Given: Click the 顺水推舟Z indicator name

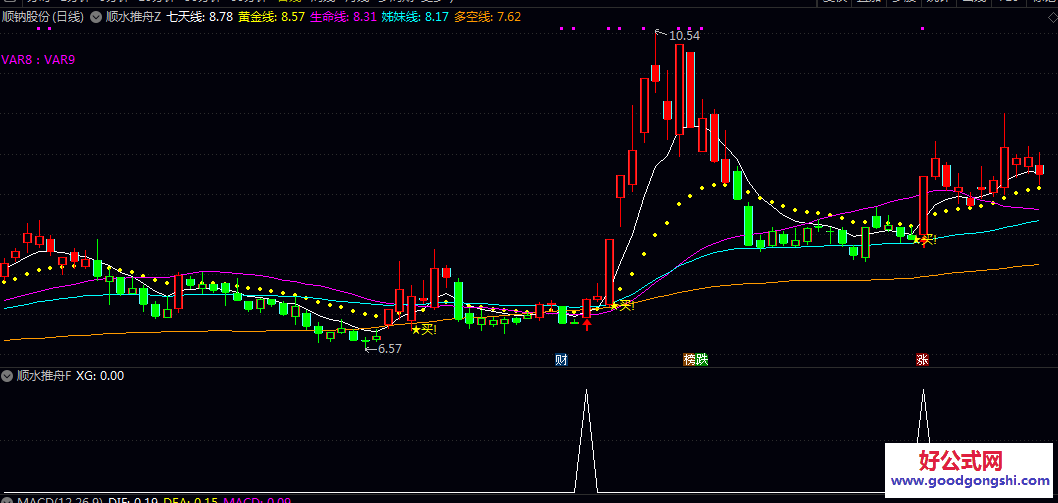Looking at the screenshot, I should [x=134, y=17].
